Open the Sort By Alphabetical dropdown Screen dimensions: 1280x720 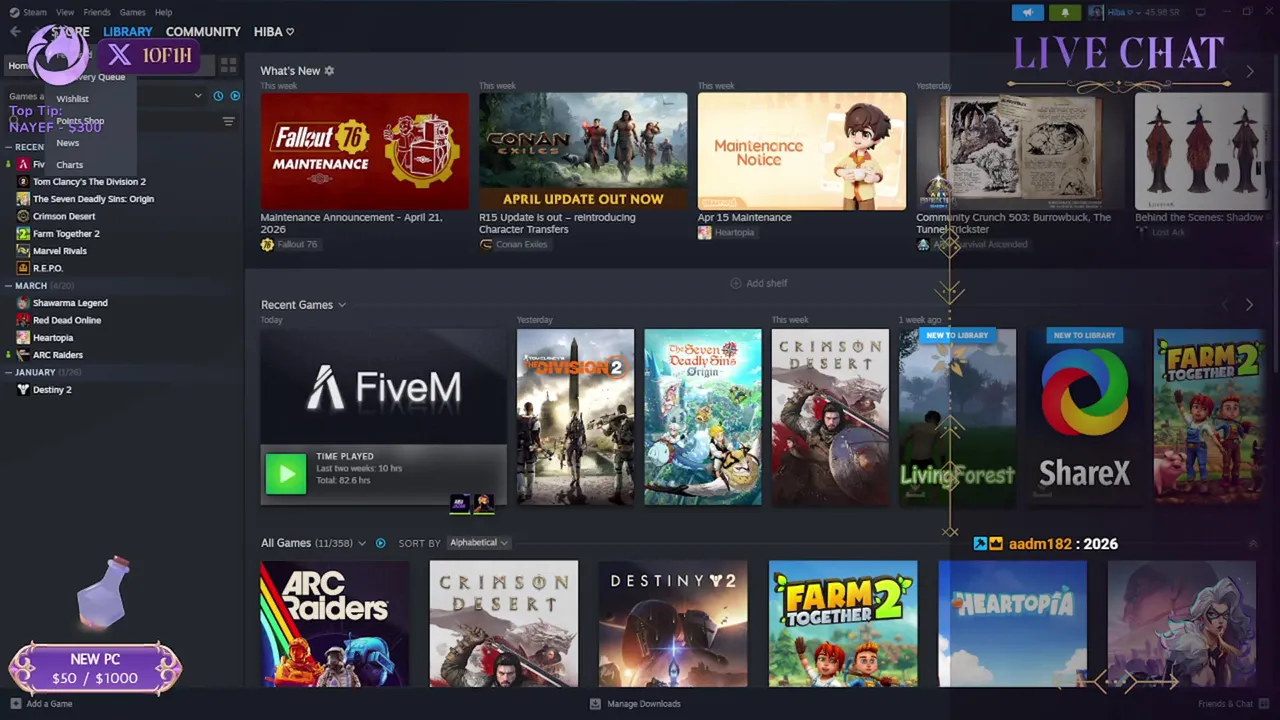[x=478, y=543]
